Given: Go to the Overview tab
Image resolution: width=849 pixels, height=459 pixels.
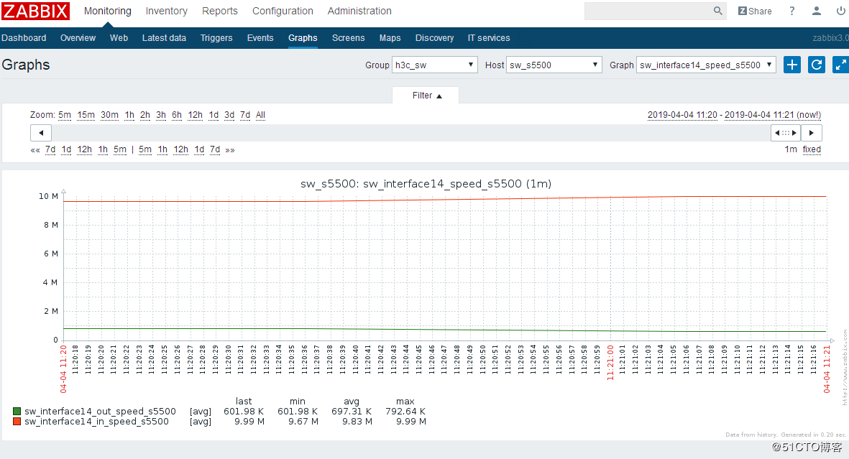Looking at the screenshot, I should (78, 38).
